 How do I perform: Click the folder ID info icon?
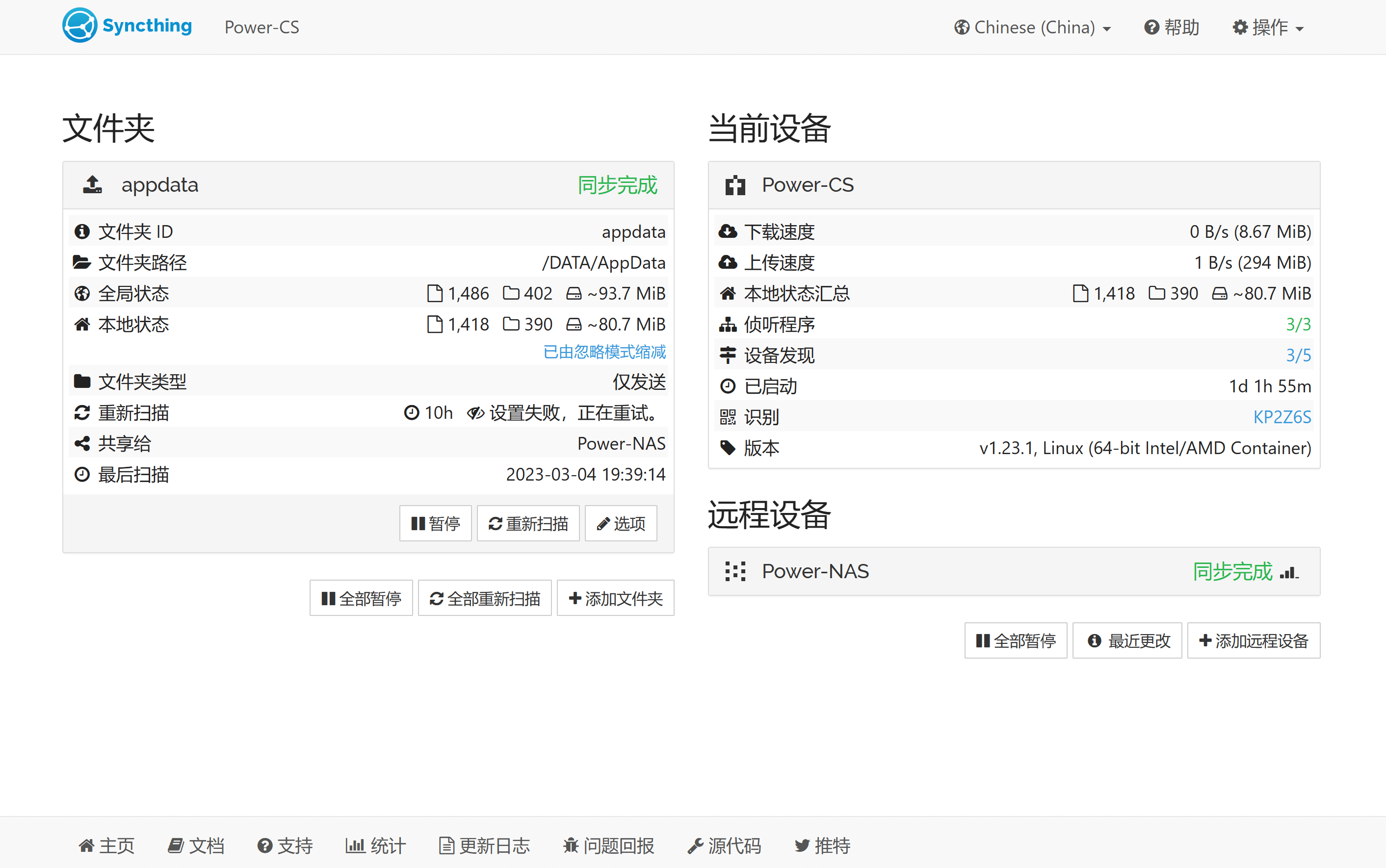[82, 231]
